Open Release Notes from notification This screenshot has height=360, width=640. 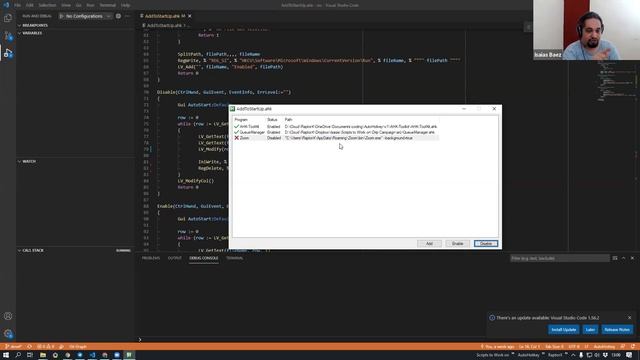point(617,329)
